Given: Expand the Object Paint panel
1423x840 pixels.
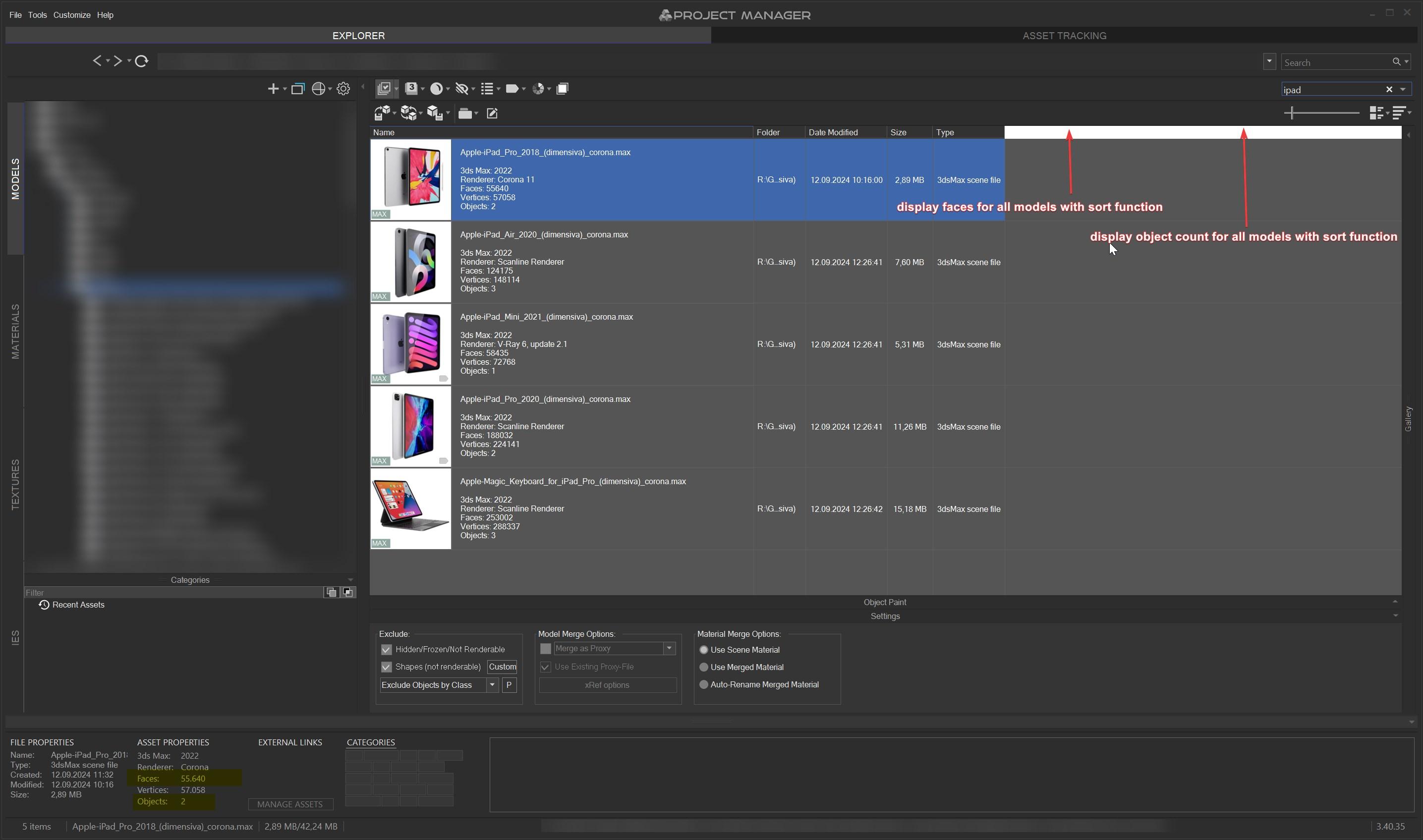Looking at the screenshot, I should pyautogui.click(x=1395, y=601).
